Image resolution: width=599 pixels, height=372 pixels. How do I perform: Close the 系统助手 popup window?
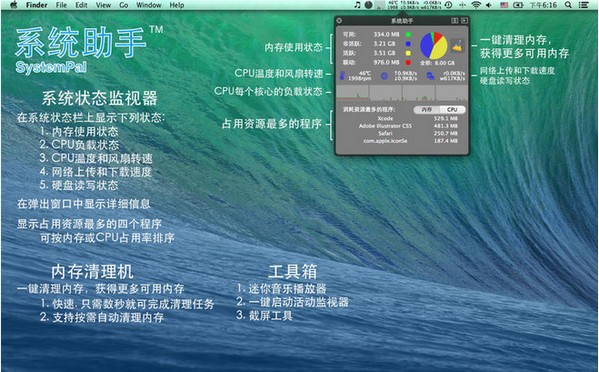[339, 21]
